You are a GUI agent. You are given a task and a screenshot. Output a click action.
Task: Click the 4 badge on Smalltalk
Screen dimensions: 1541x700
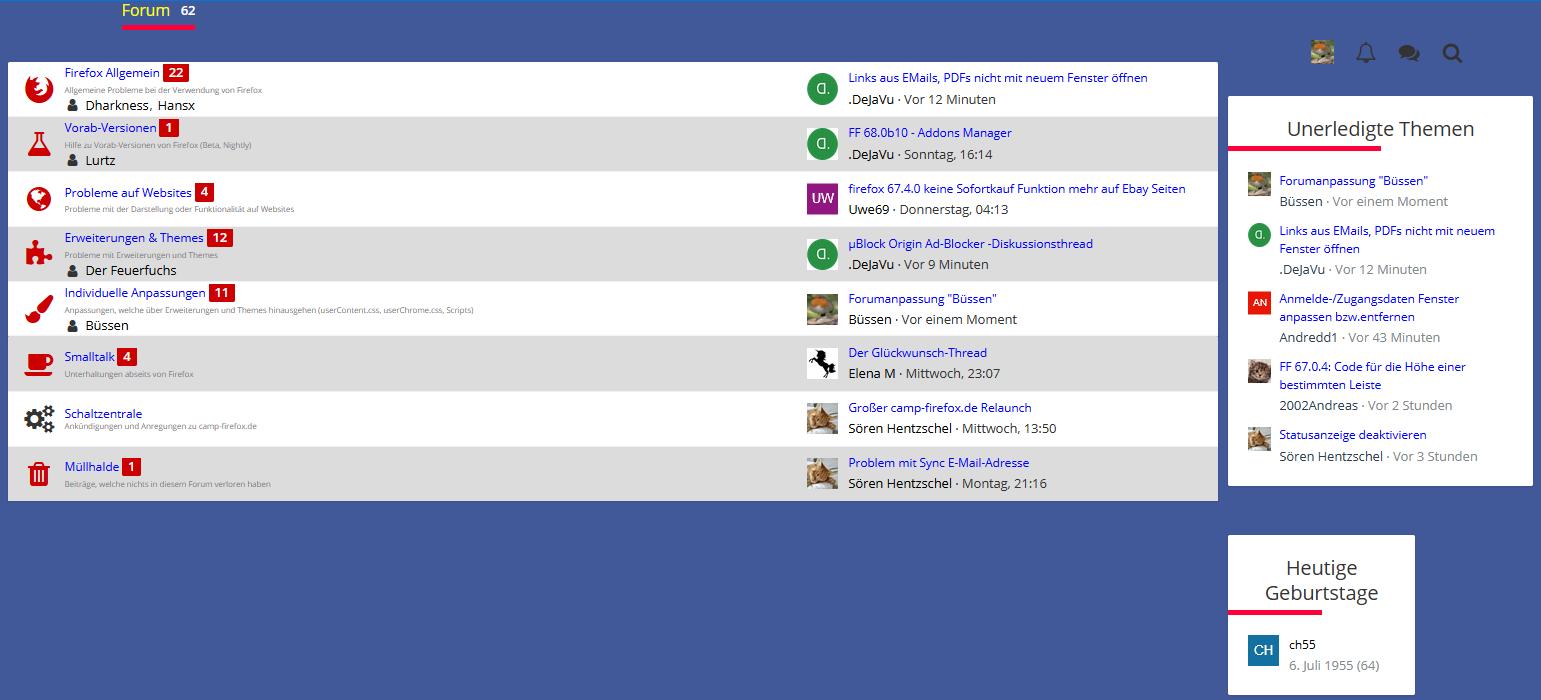[127, 357]
